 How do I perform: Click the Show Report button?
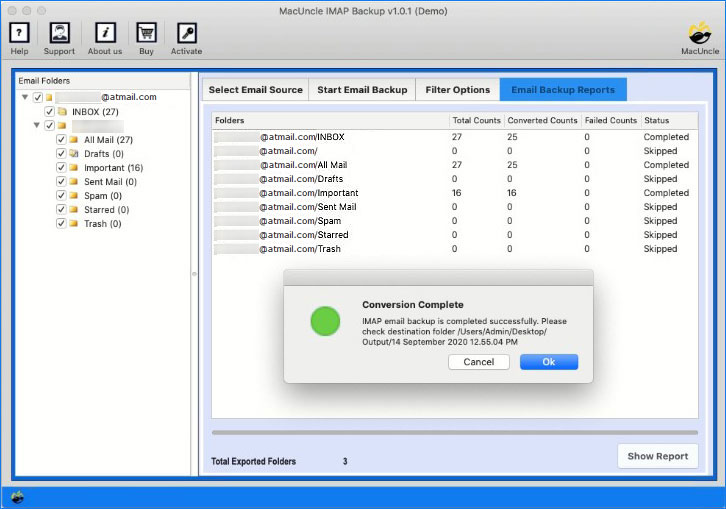coord(657,456)
